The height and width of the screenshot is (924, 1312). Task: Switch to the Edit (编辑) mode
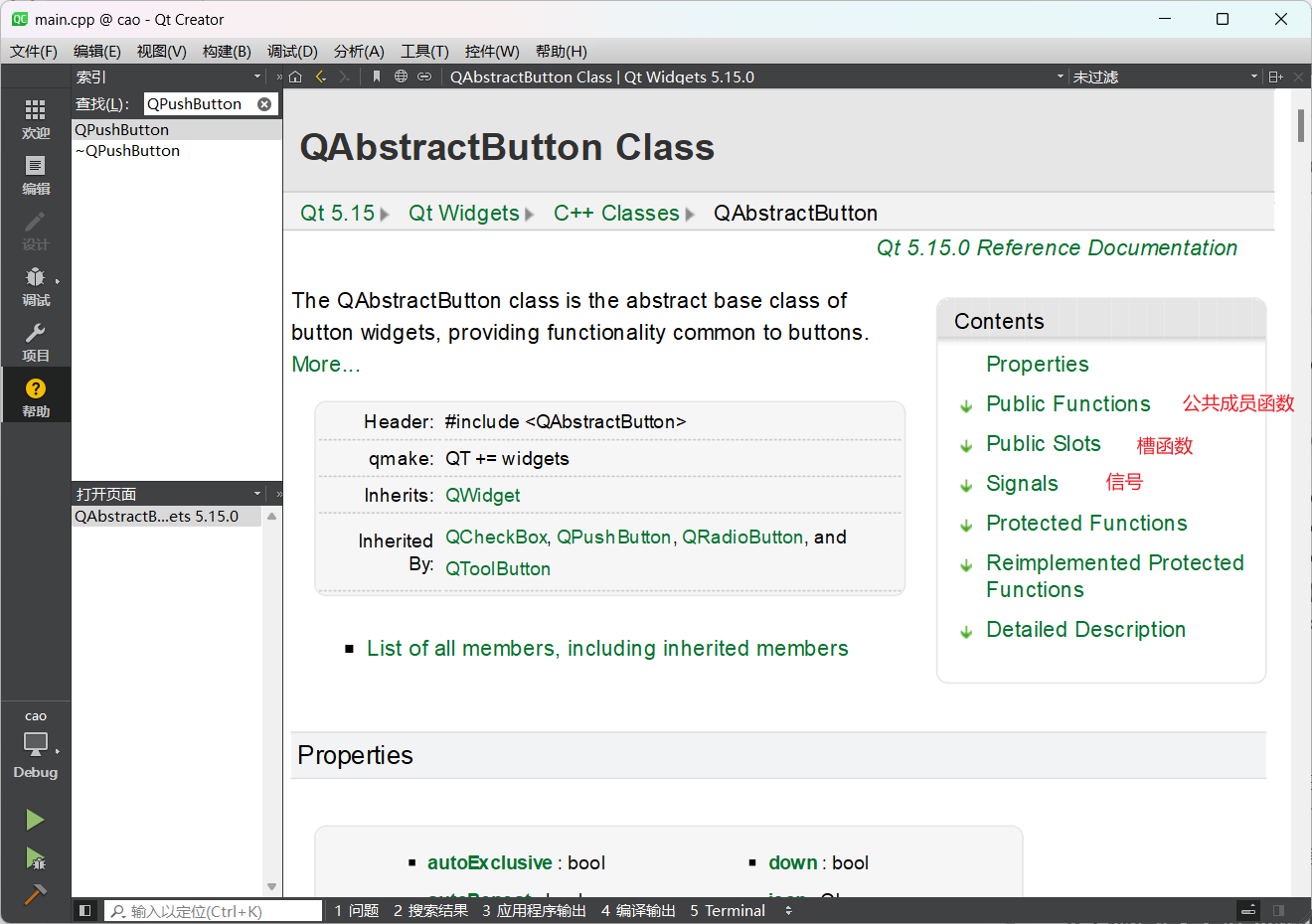click(x=36, y=175)
